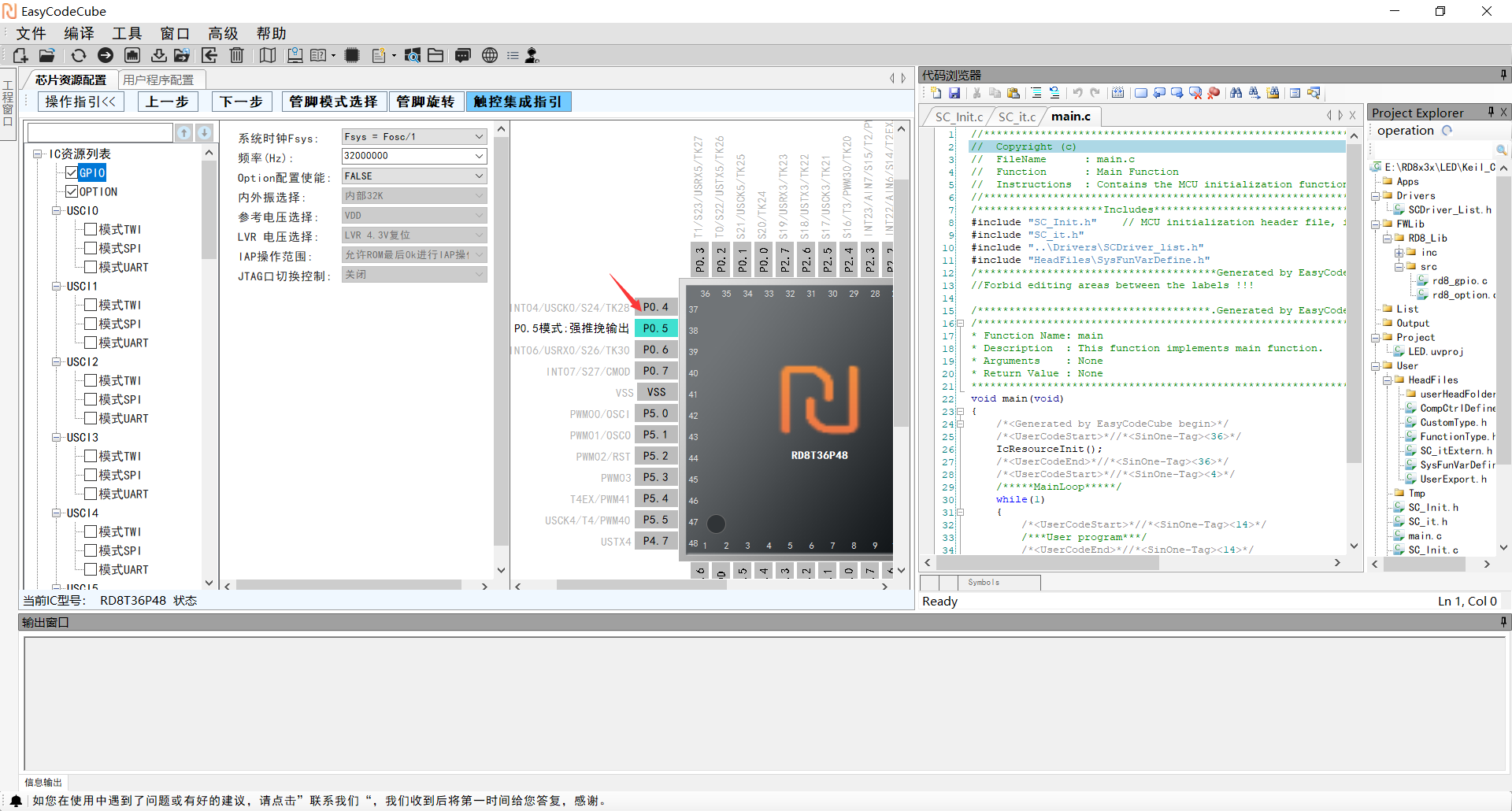Screen dimensions: 1512x811
Task: Open the 高级 menu
Action: [x=223, y=33]
